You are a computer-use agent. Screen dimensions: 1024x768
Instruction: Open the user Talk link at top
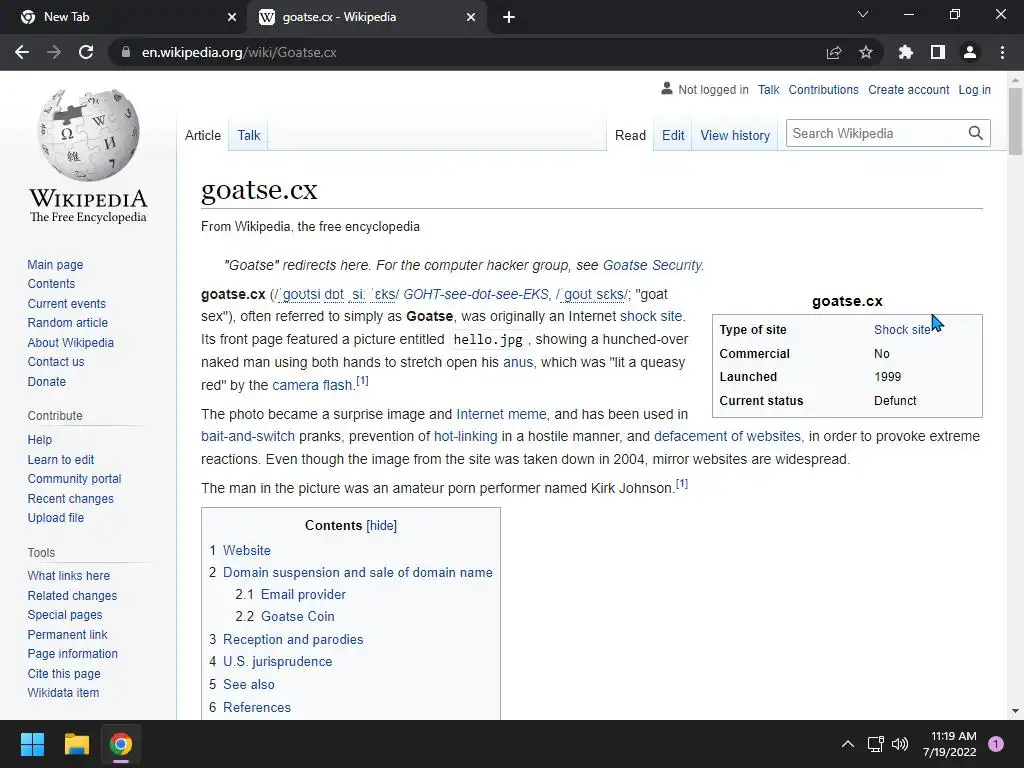point(769,89)
